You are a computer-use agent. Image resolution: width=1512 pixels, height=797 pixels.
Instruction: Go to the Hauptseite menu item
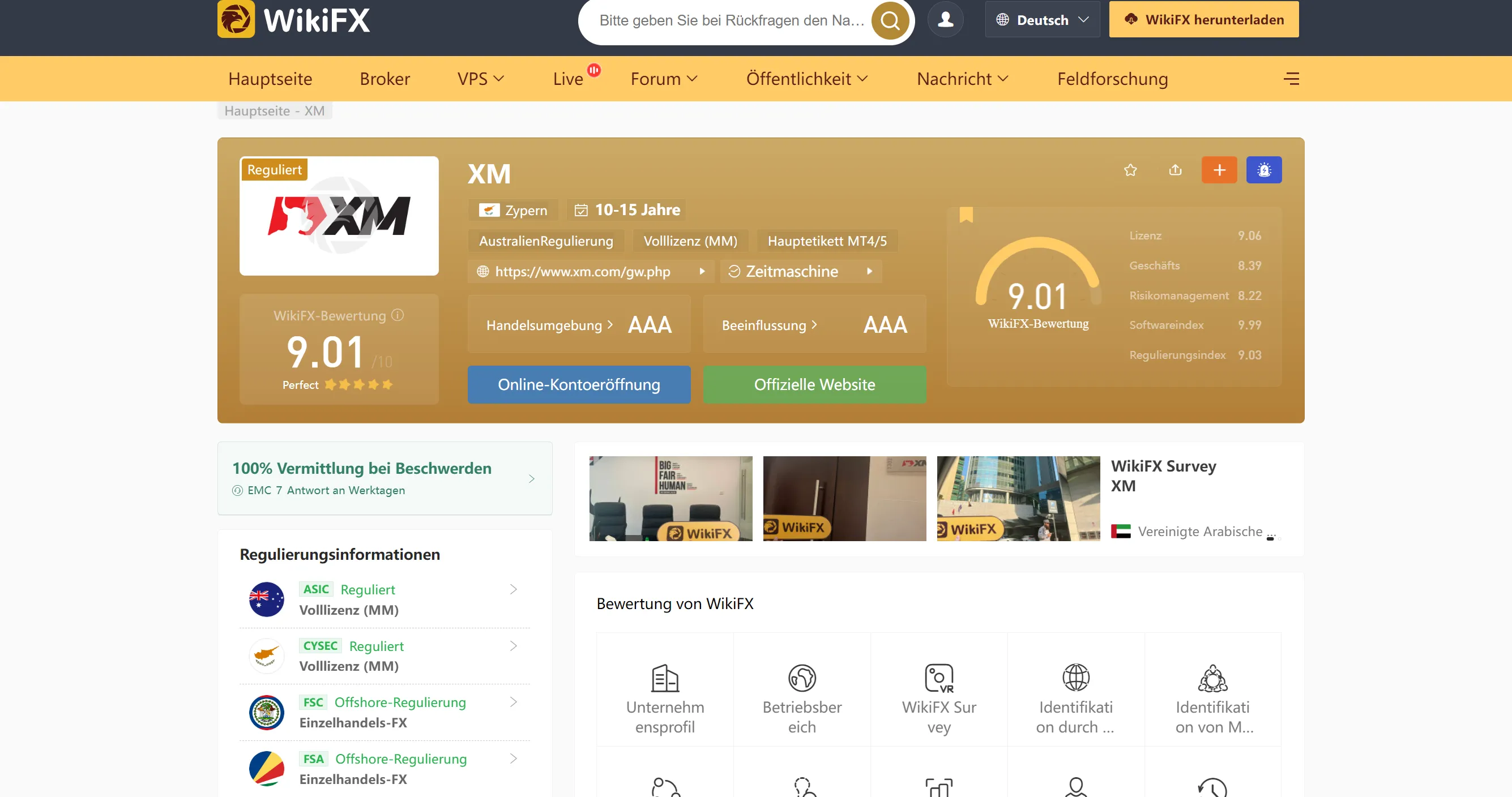pos(270,79)
